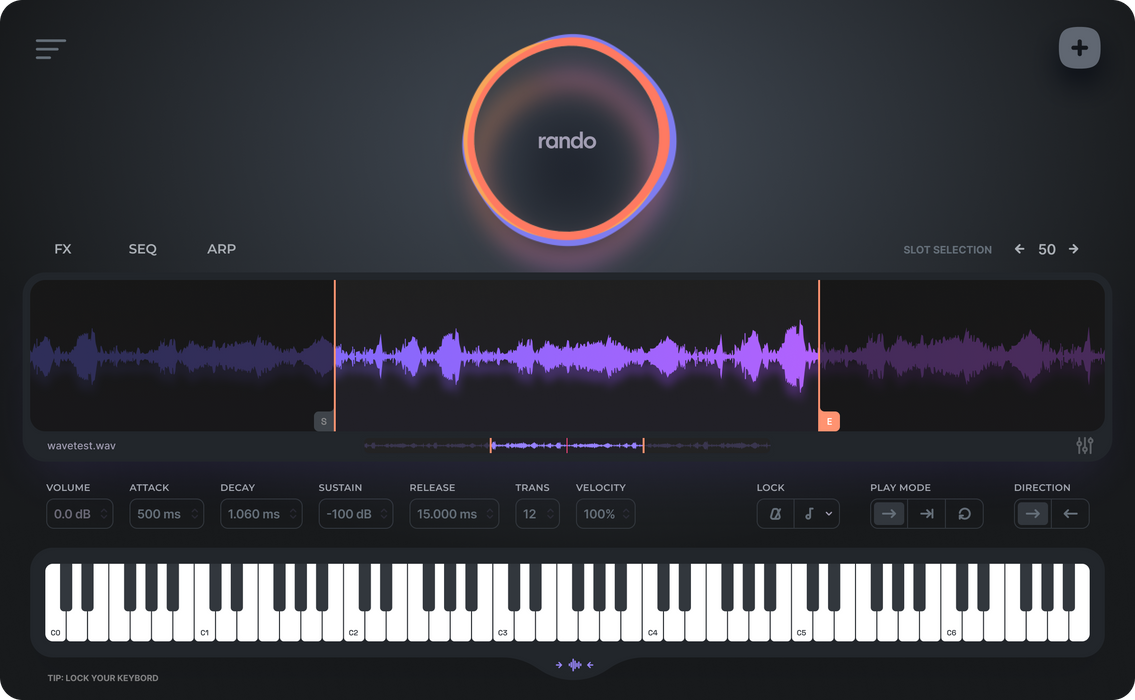
Task: Click the sample end marker E
Action: click(829, 422)
